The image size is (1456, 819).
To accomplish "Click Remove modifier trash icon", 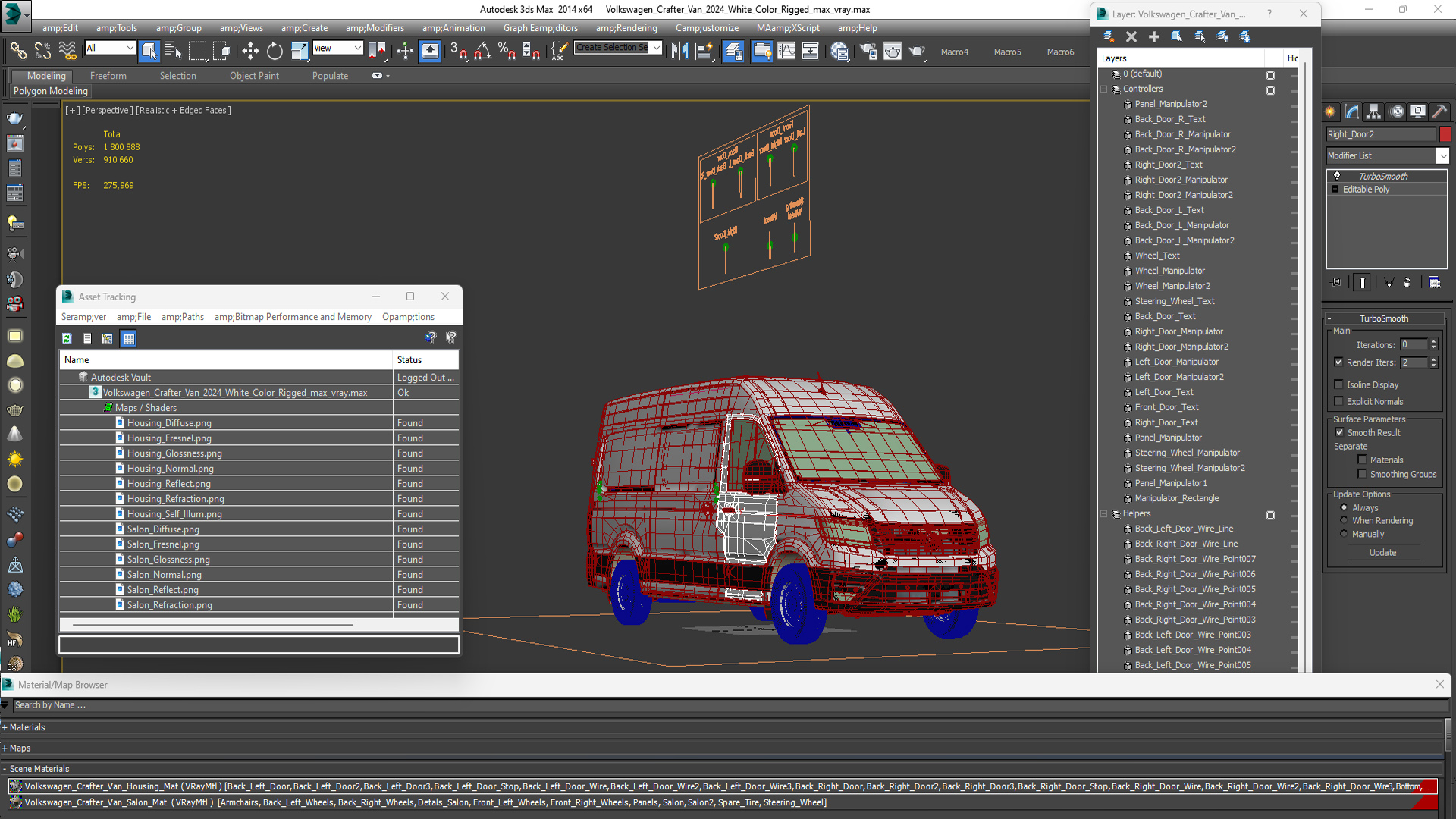I will (x=1407, y=282).
